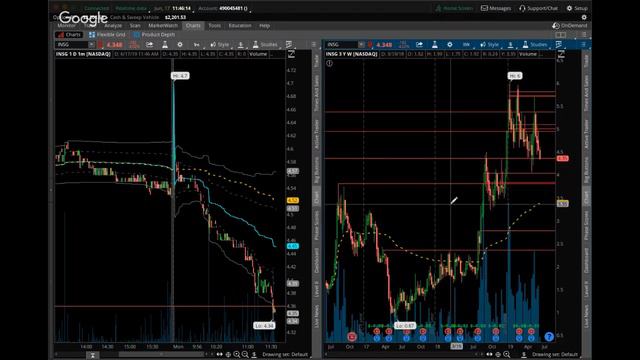Click zoom magnifier below right chart
This screenshot has width=640, height=360.
pos(507,354)
